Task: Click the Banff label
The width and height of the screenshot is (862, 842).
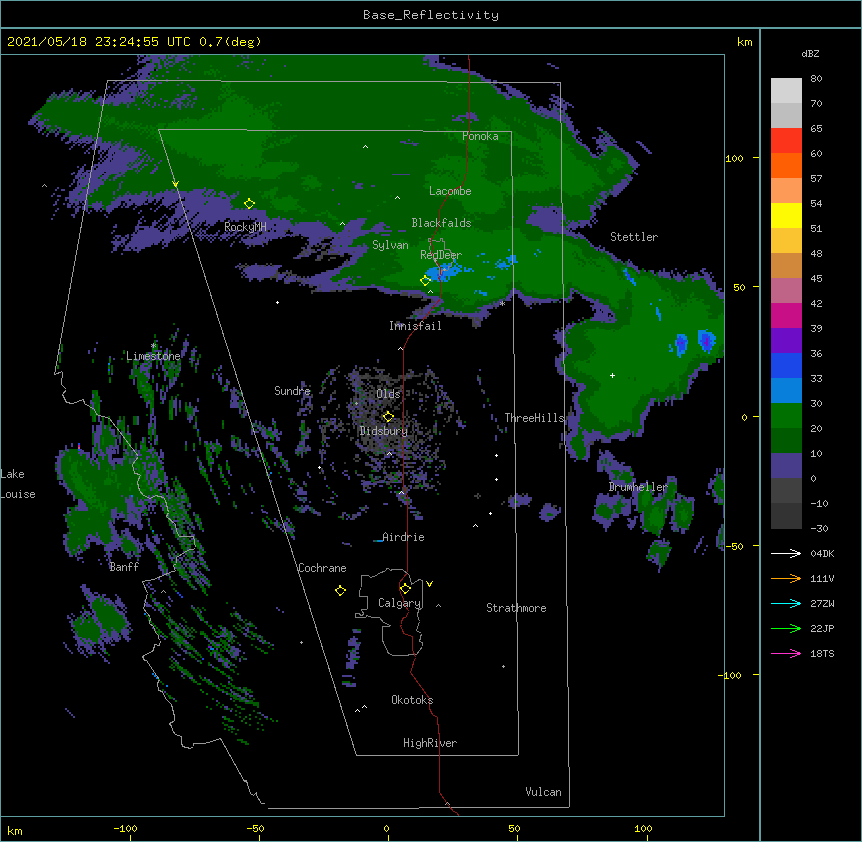Action: tap(124, 567)
